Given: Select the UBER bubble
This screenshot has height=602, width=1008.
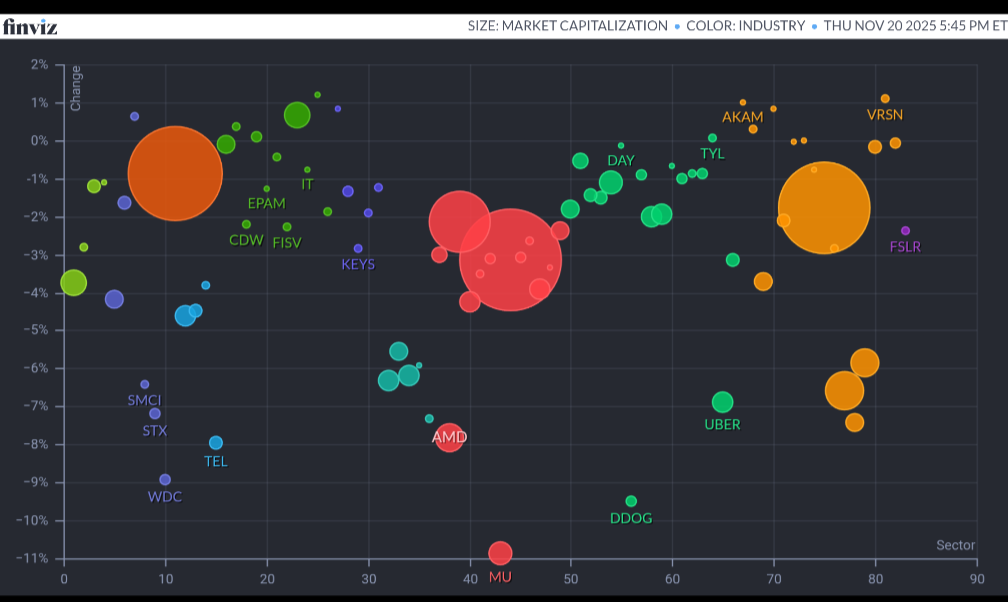Looking at the screenshot, I should point(723,403).
